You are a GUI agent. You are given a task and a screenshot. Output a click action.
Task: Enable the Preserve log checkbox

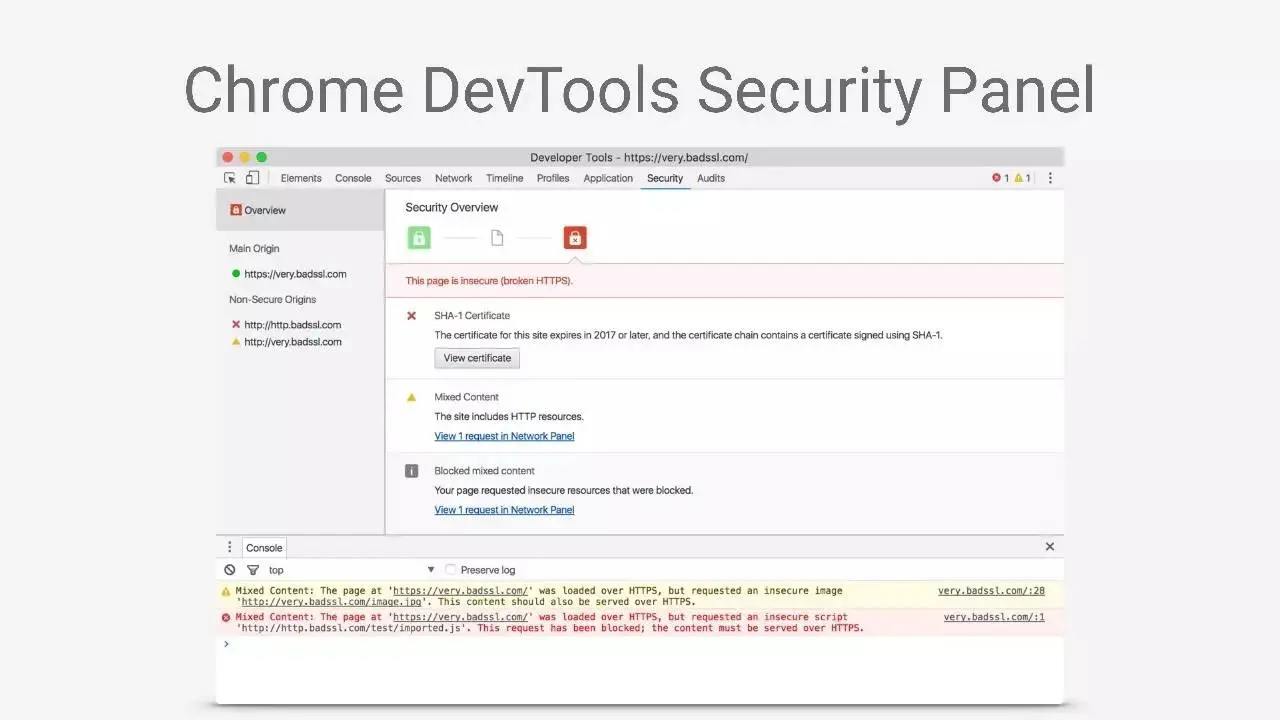451,570
